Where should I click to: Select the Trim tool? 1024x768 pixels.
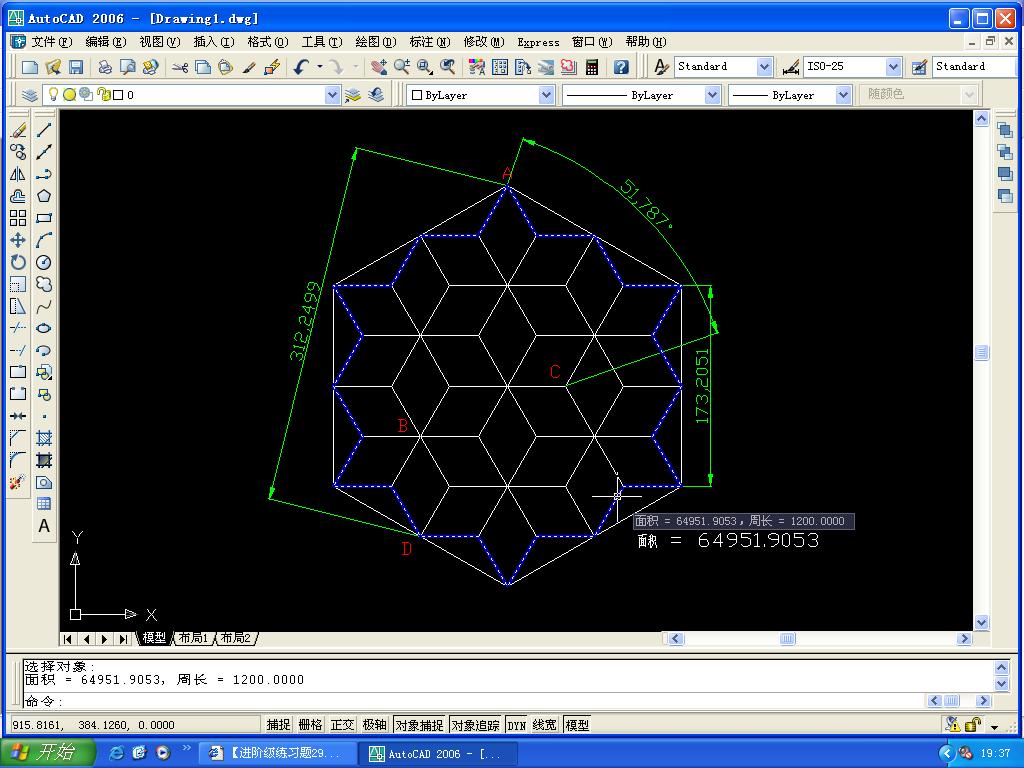coord(18,328)
